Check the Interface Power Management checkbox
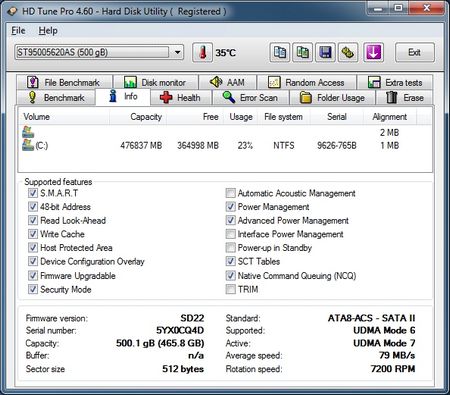 230,234
